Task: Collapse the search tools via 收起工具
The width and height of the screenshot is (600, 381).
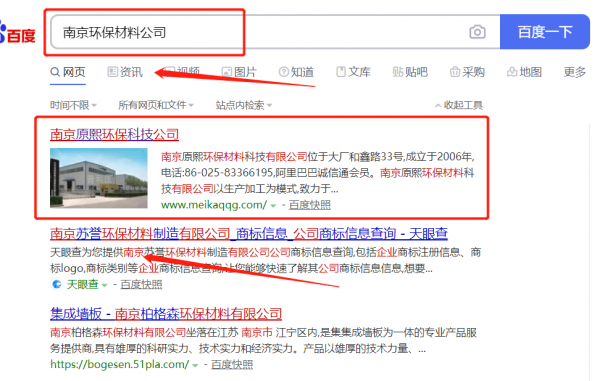Action: pyautogui.click(x=459, y=105)
